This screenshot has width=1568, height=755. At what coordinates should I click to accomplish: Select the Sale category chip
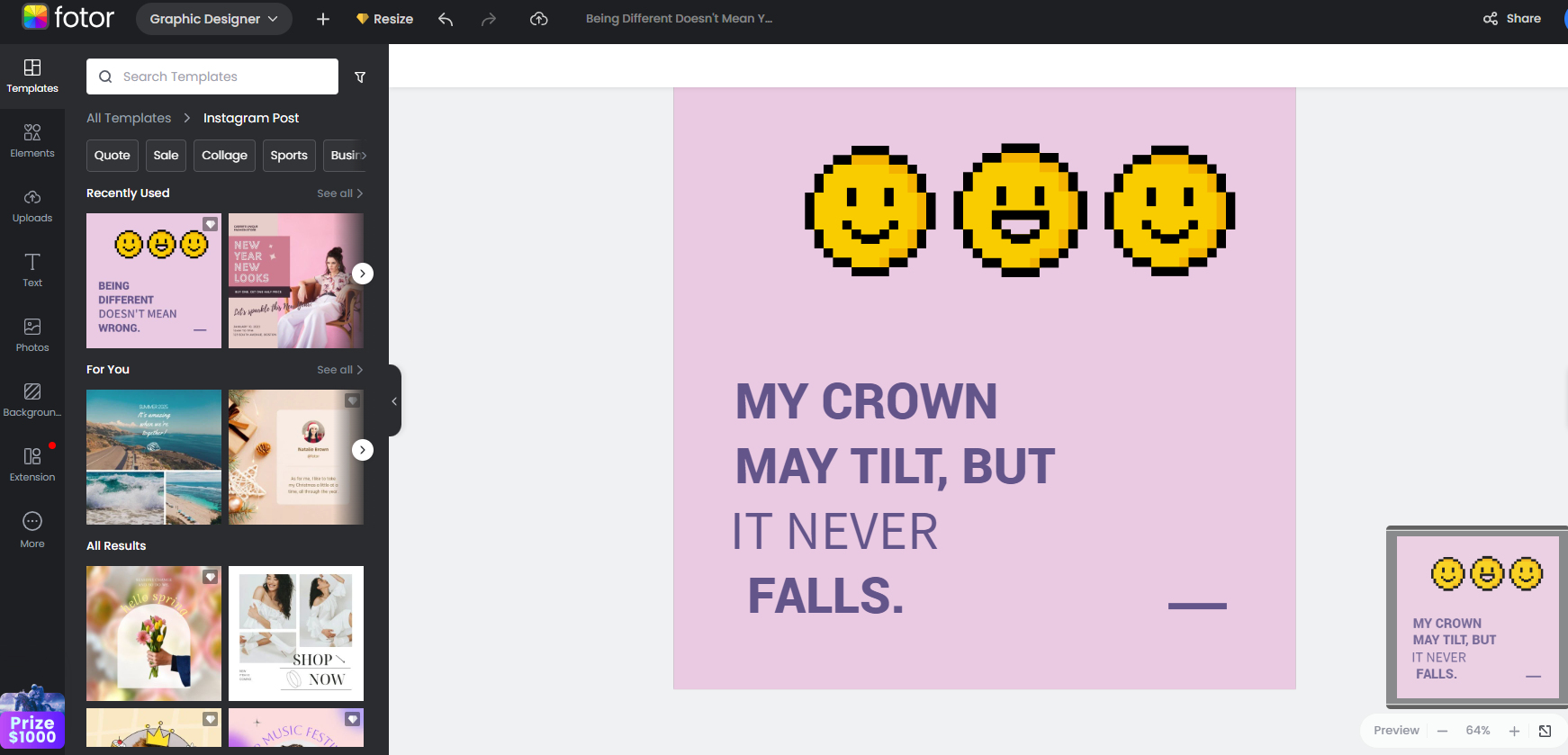(x=167, y=155)
